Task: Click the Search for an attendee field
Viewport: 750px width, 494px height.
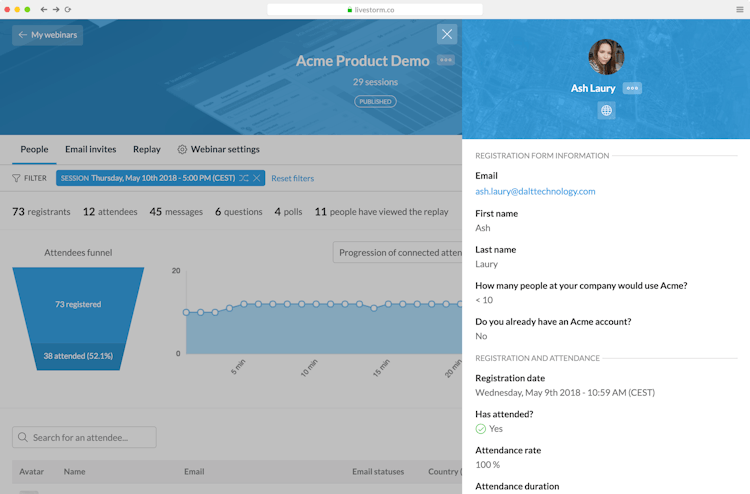Action: tap(84, 437)
